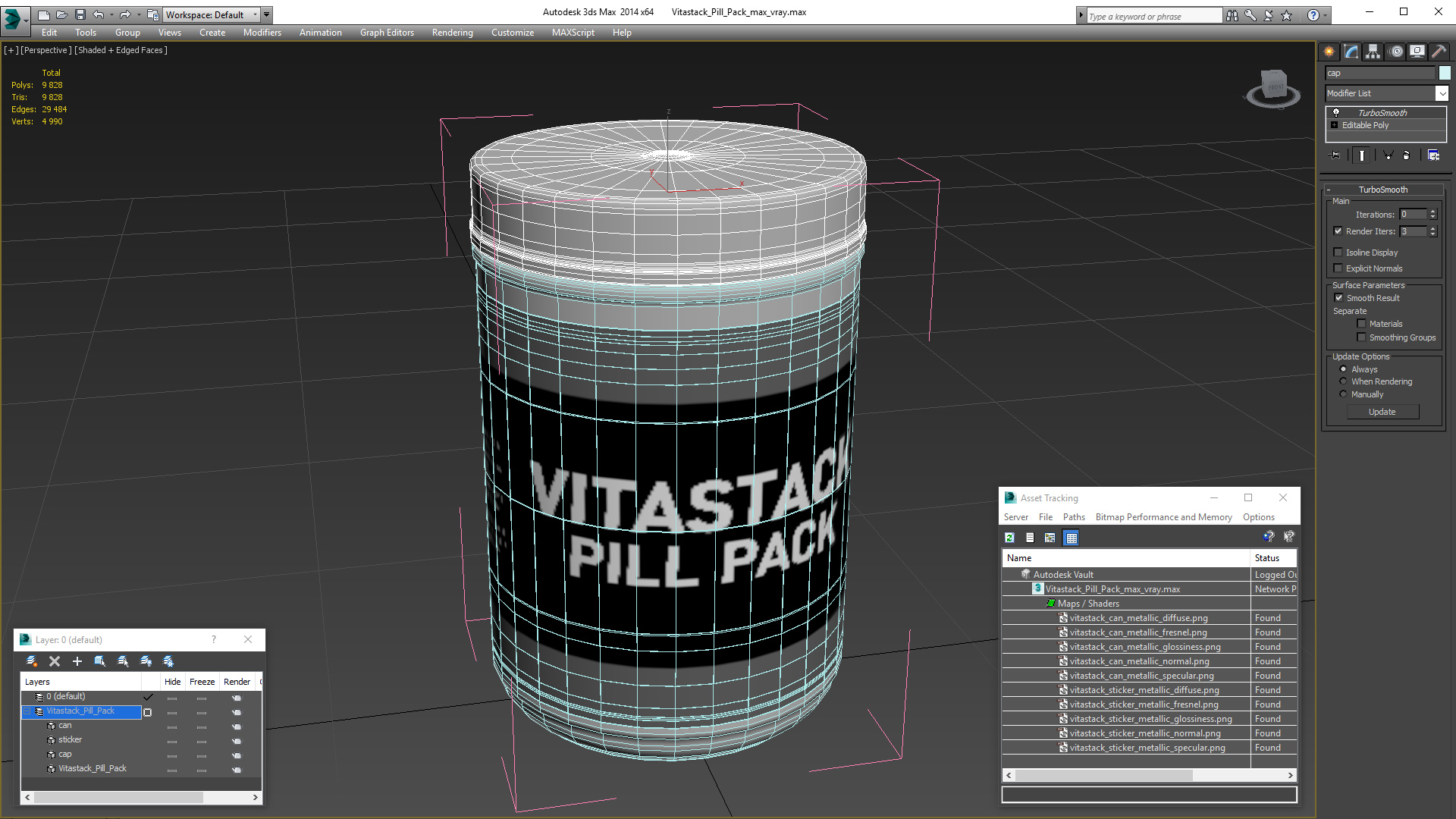
Task: Open the Motion command panel tab
Action: (x=1396, y=52)
